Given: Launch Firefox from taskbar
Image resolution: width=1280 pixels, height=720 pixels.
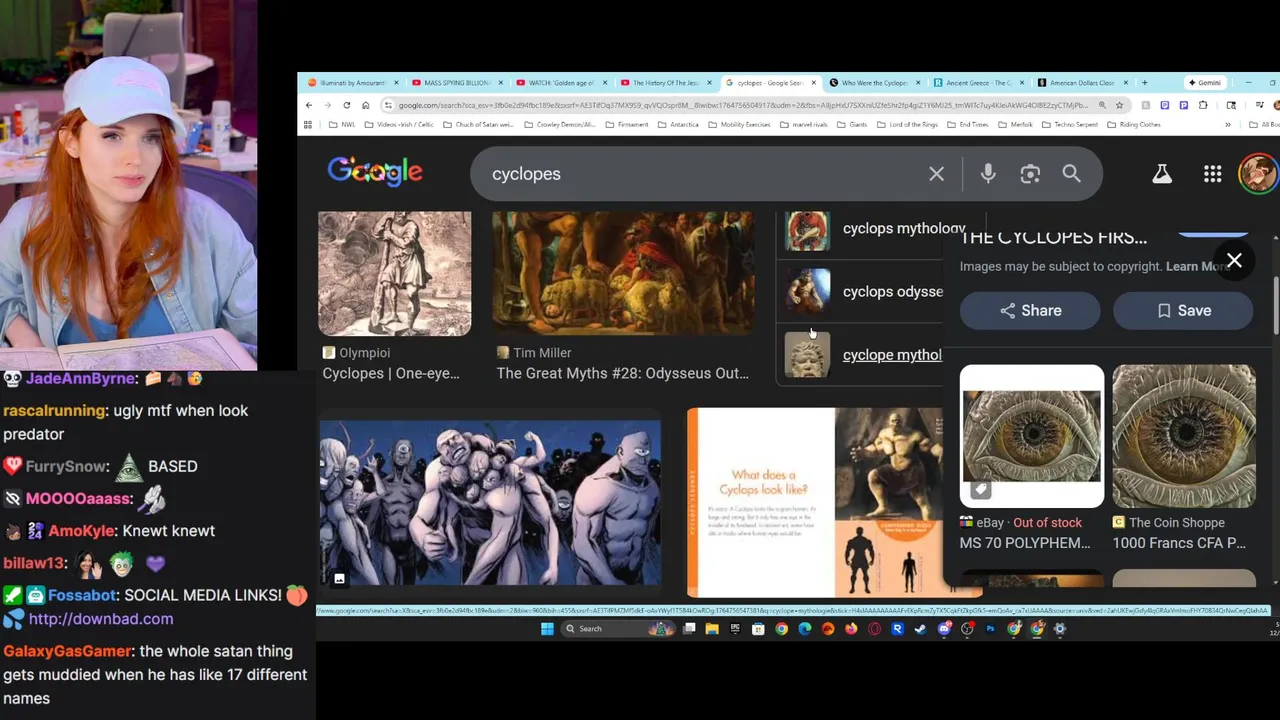Looking at the screenshot, I should (851, 629).
